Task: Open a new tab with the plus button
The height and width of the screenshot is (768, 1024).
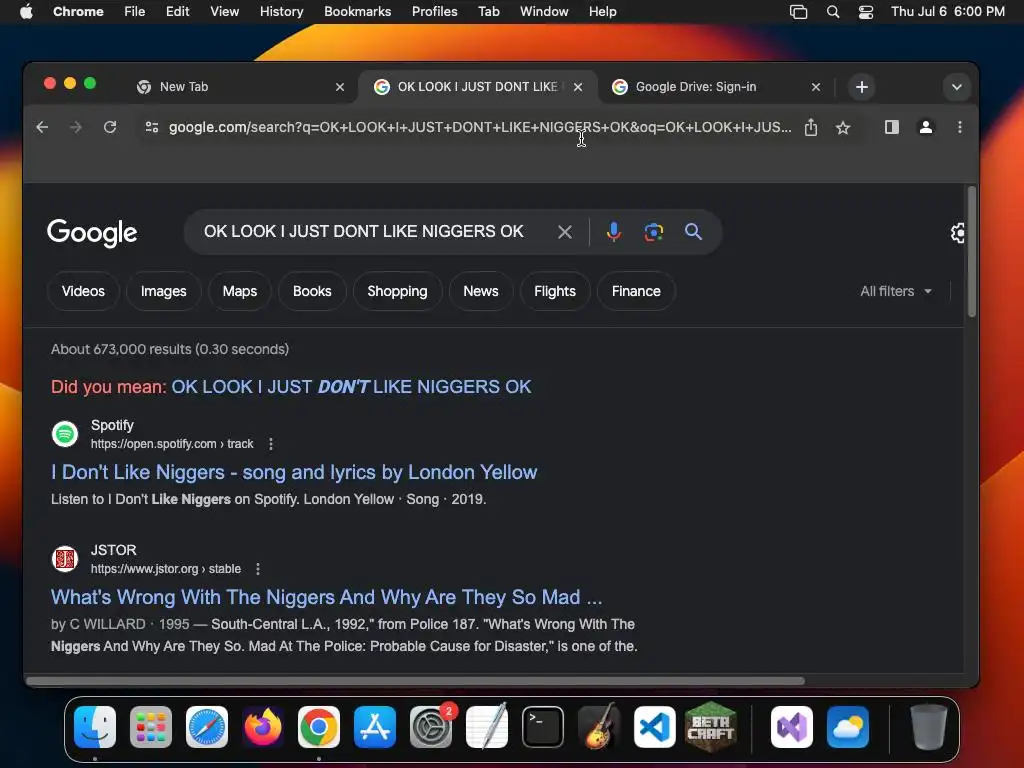Action: point(861,87)
